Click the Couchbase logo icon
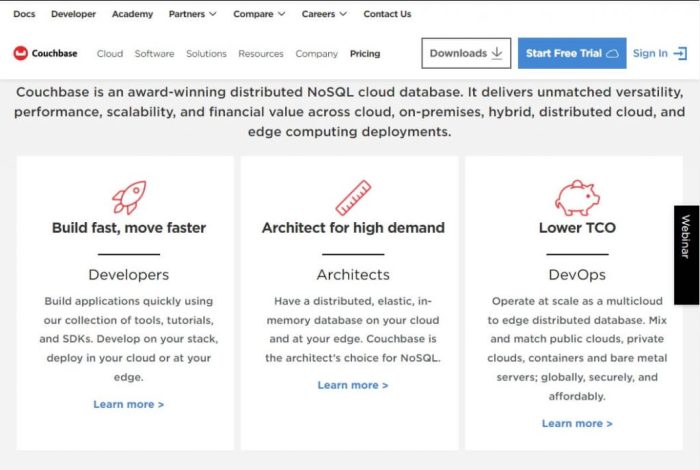 point(21,53)
